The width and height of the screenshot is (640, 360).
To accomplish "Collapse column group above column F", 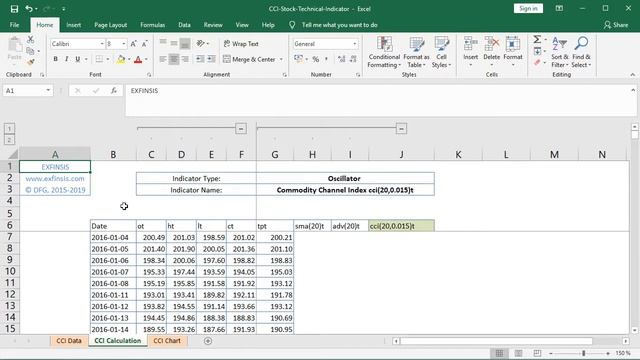I will 241,129.
